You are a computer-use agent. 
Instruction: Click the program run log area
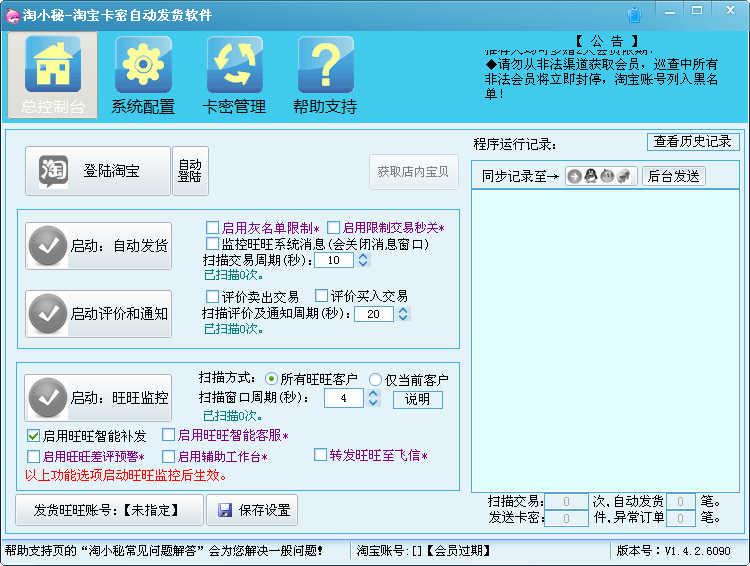(606, 341)
